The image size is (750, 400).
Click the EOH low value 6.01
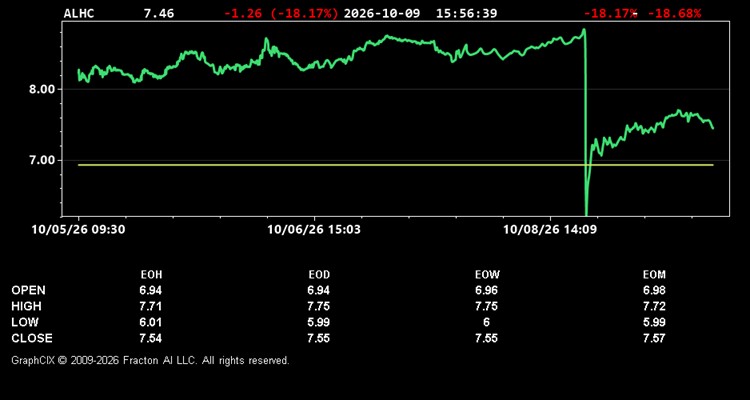151,322
